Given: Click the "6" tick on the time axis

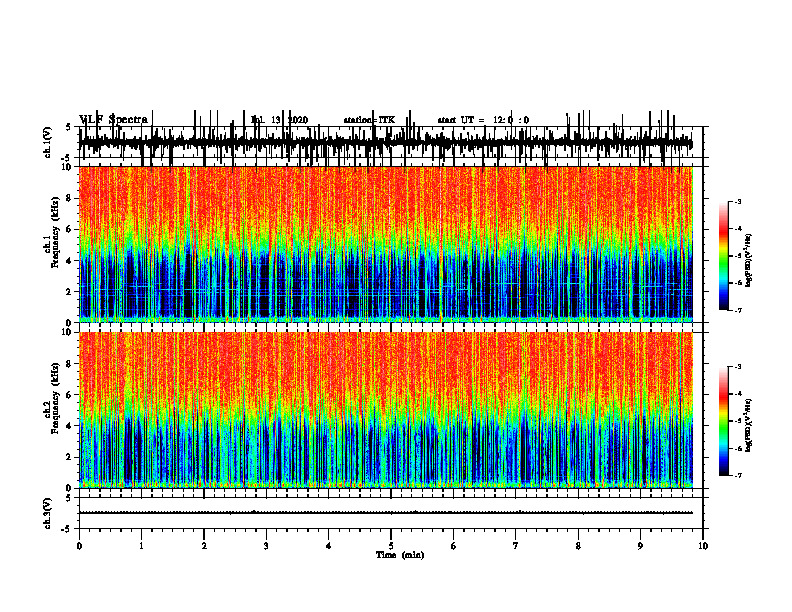Looking at the screenshot, I should click(454, 546).
